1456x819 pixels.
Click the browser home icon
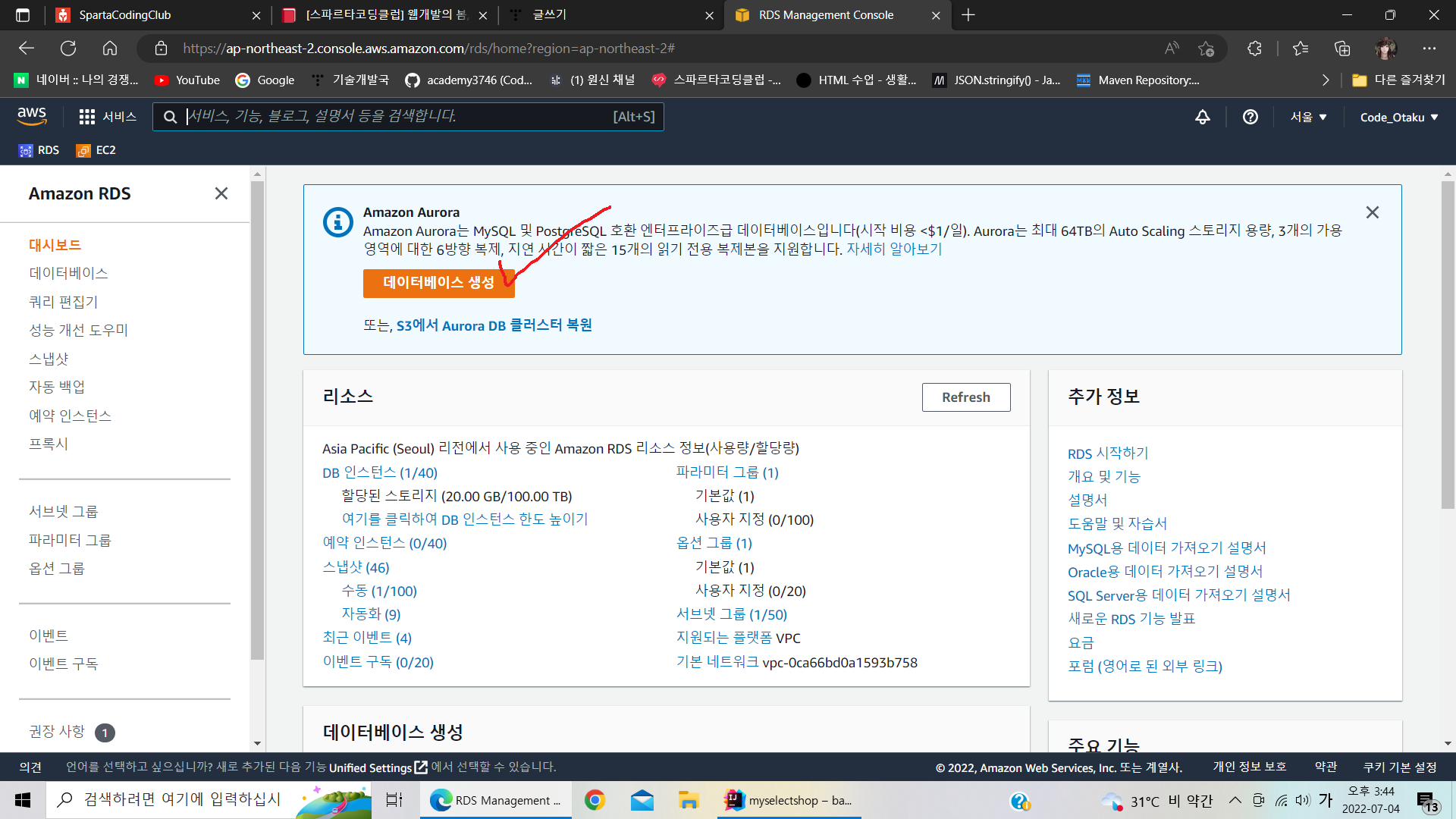point(110,49)
